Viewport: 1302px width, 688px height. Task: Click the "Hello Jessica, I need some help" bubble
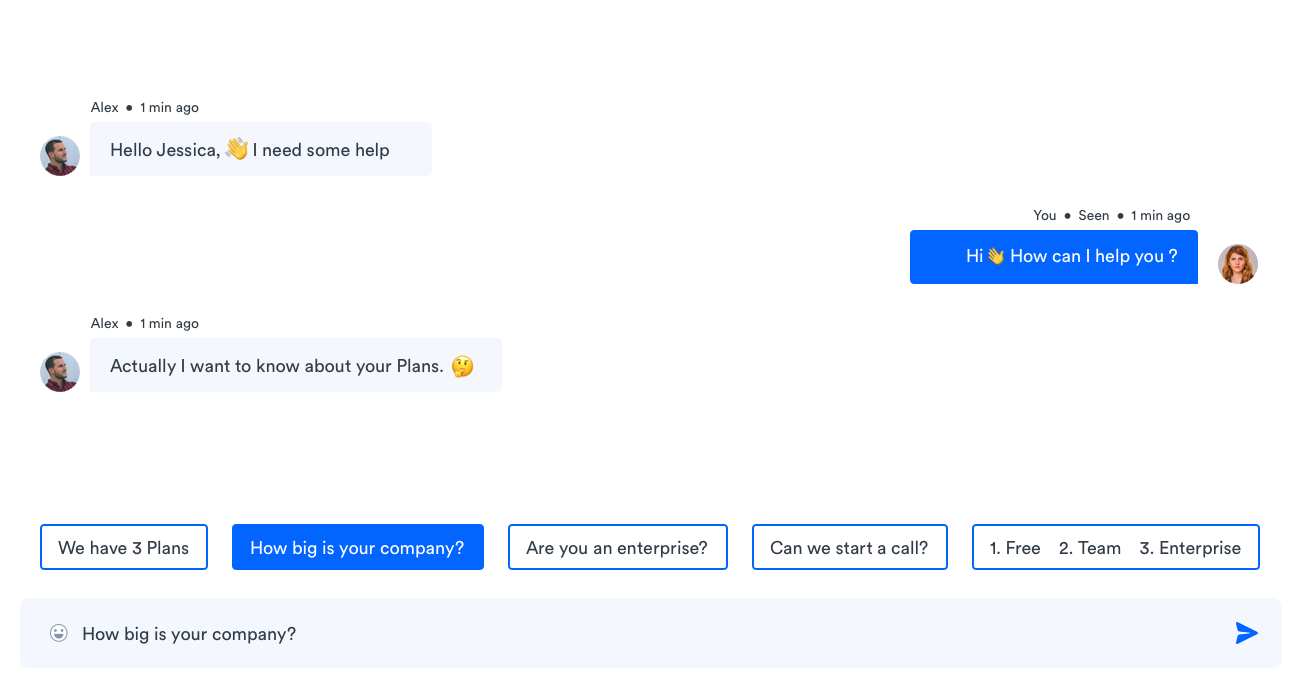point(261,149)
